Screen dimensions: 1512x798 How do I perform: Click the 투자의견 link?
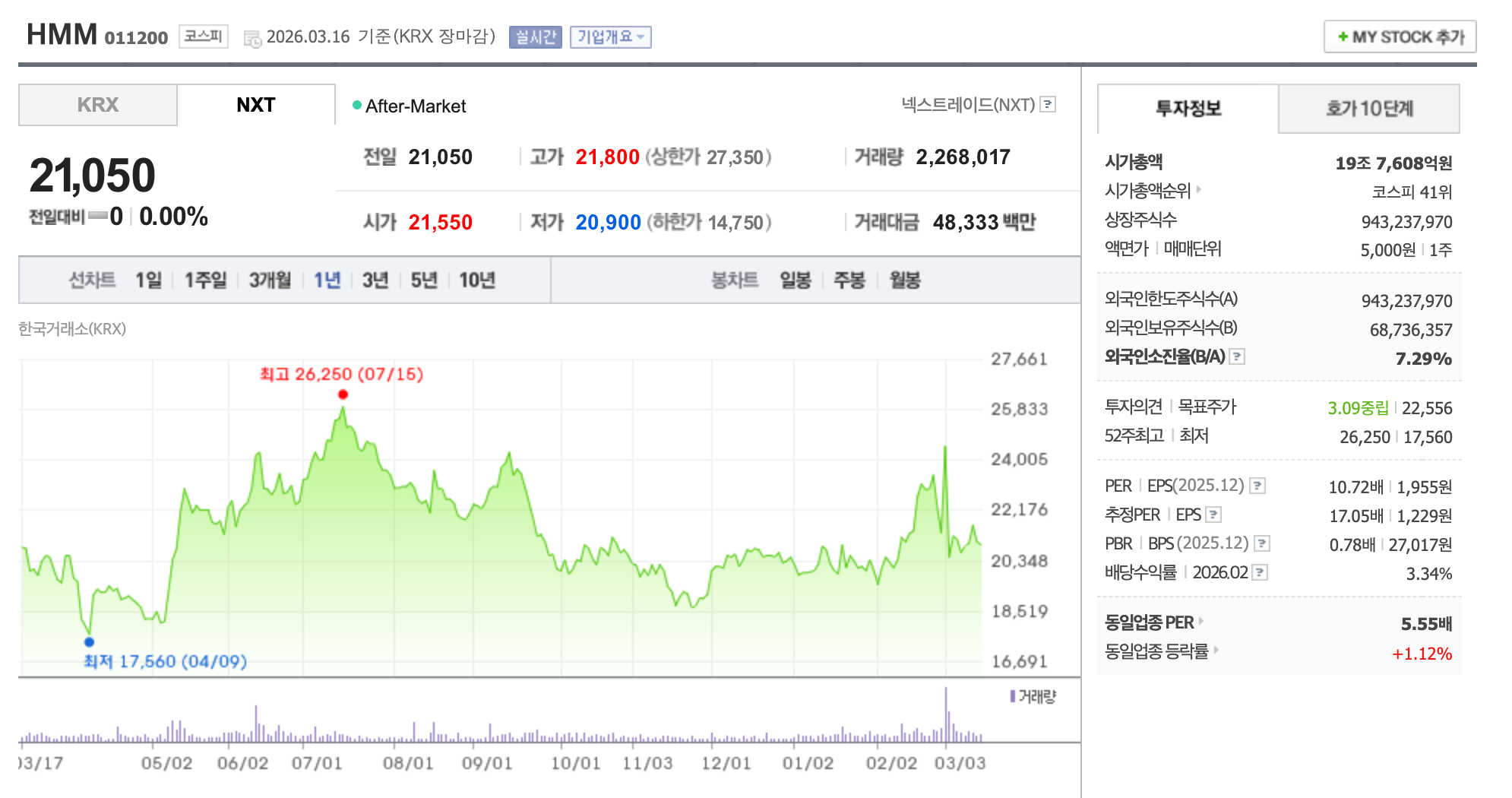[x=1133, y=407]
